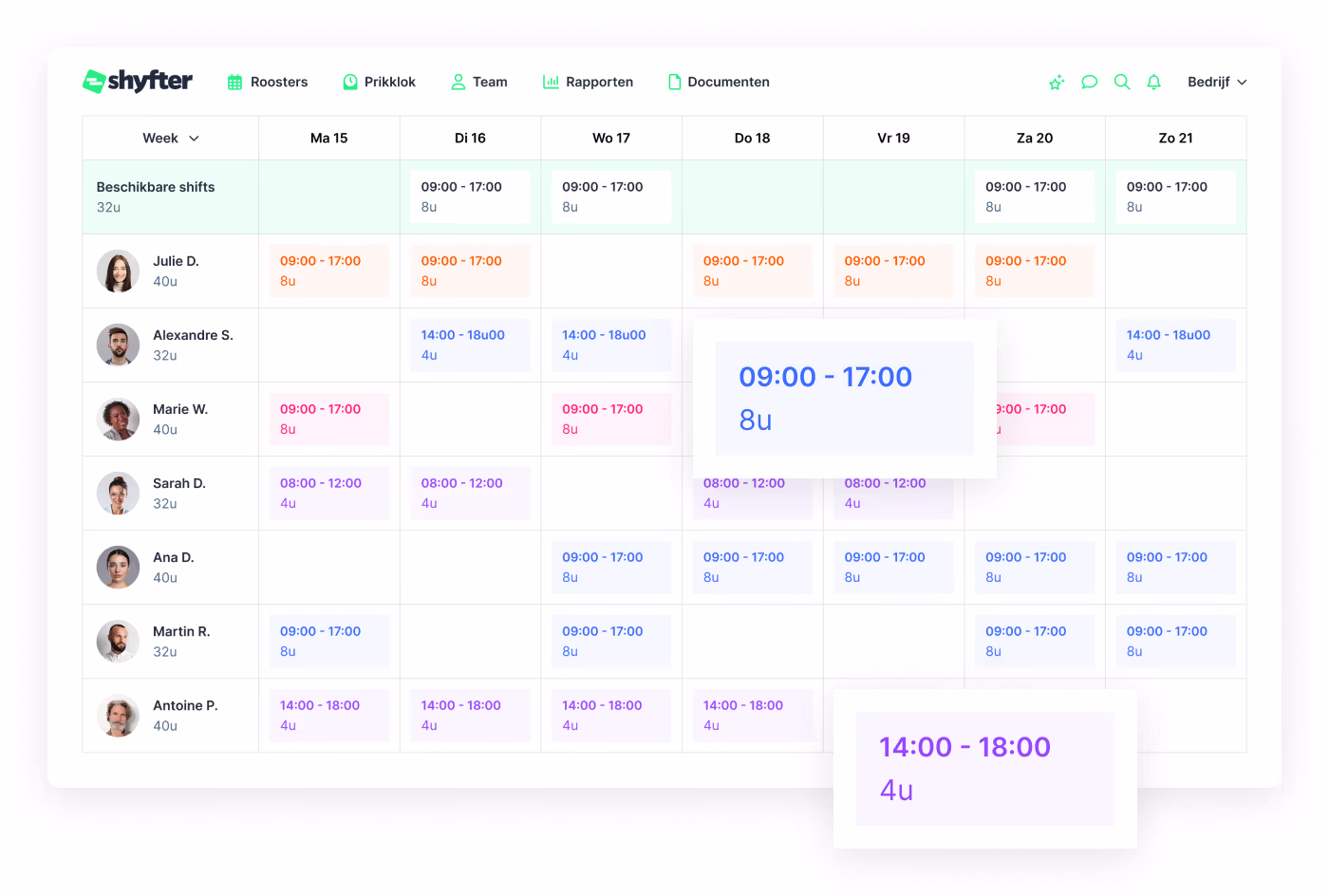Click the search magnifier icon
The width and height of the screenshot is (1329, 896).
click(1122, 82)
